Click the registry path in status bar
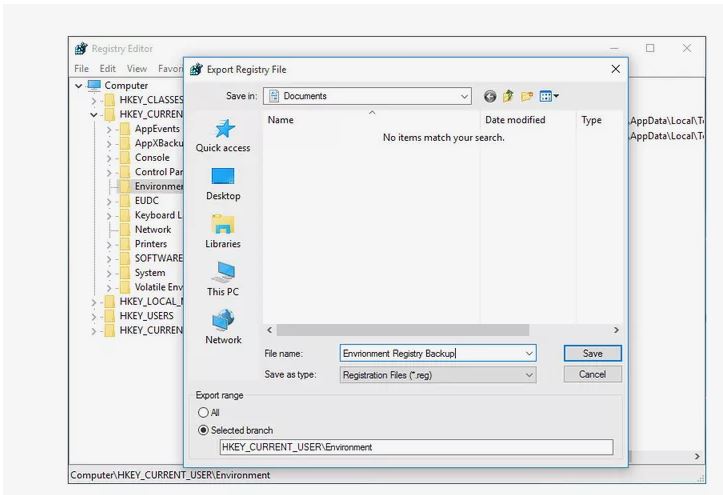This screenshot has width=723, height=495. 170,475
